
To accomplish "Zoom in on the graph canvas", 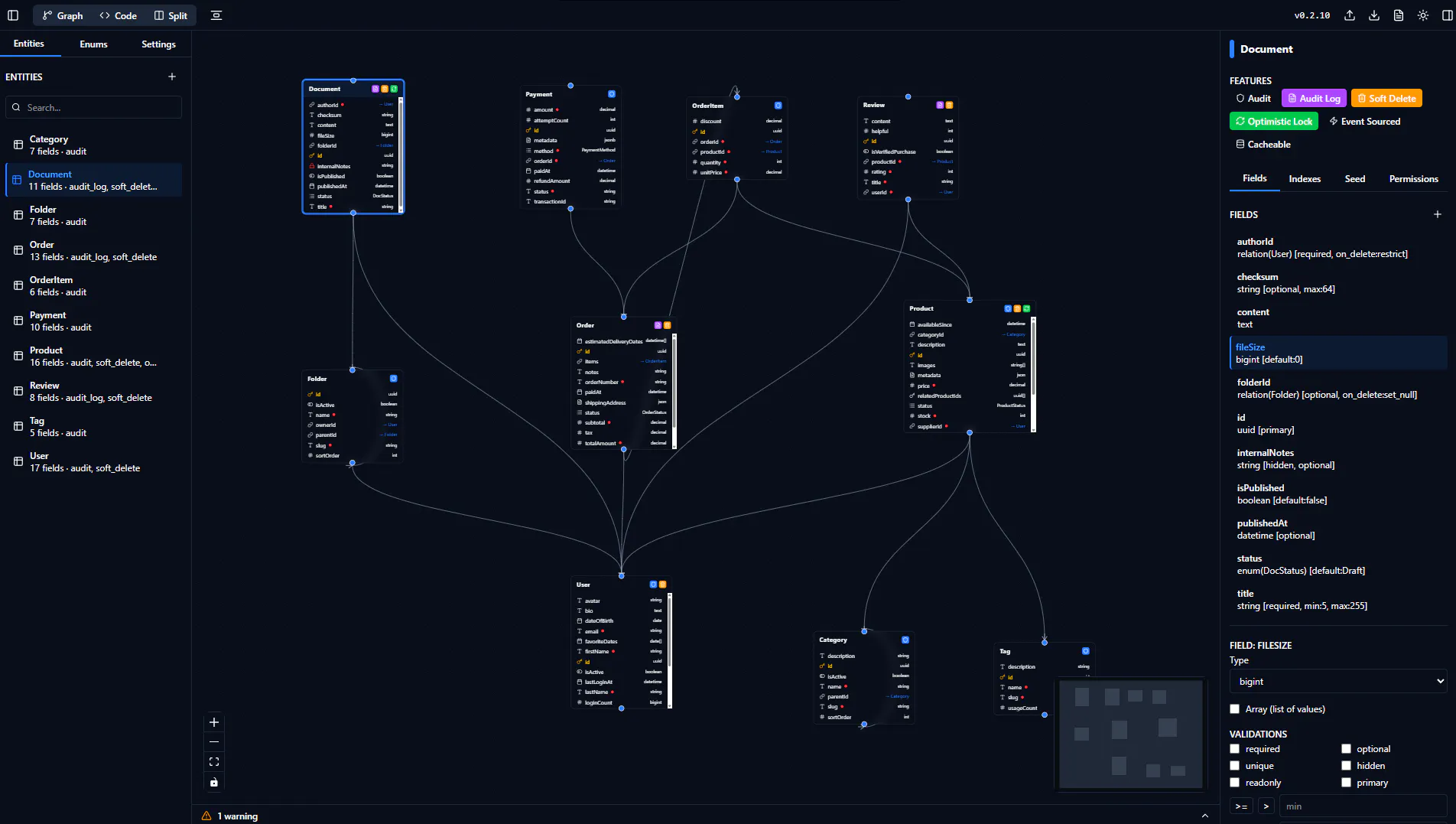I will pyautogui.click(x=214, y=722).
